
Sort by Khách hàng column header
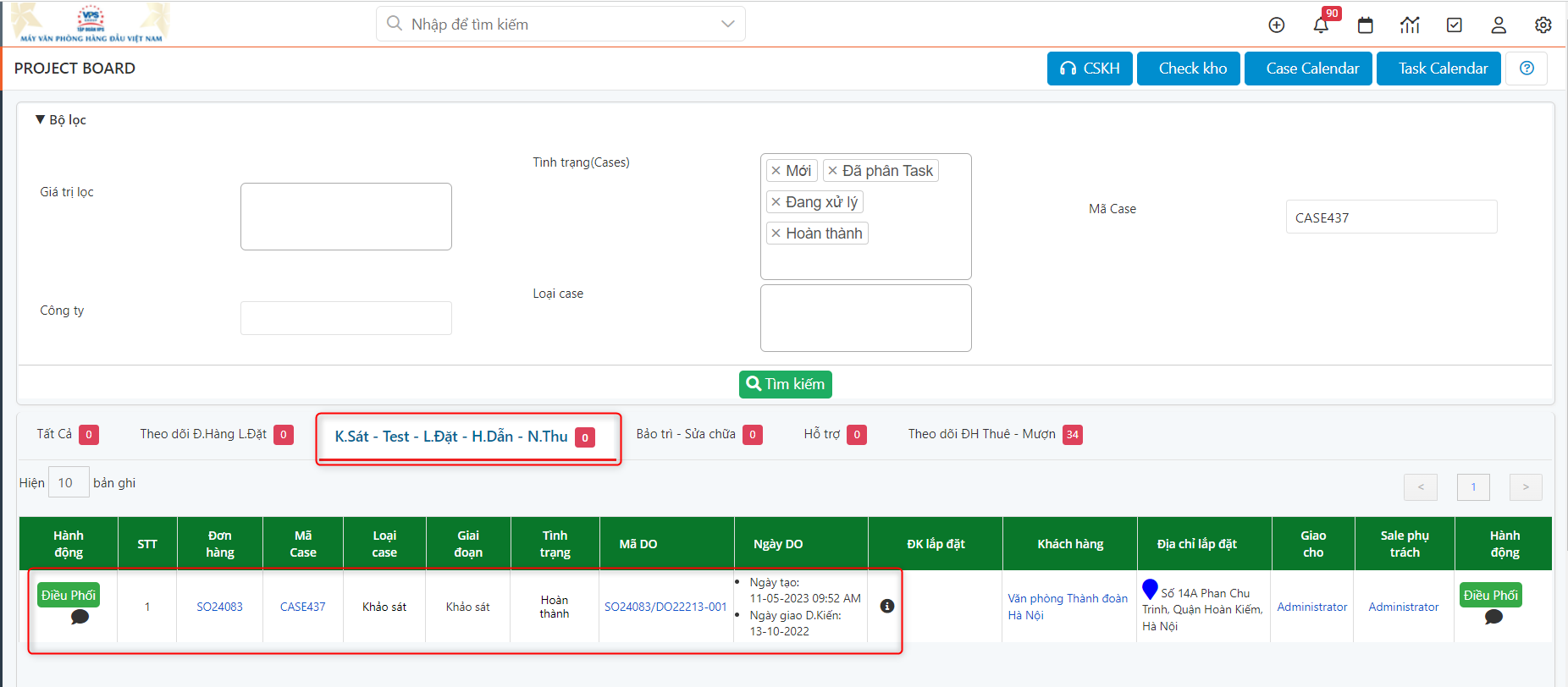[x=1070, y=544]
